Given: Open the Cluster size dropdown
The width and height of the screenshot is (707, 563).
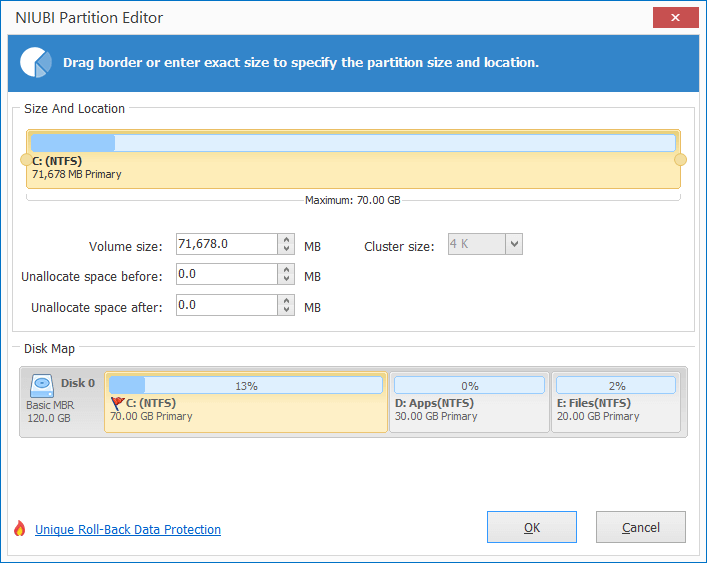Looking at the screenshot, I should pyautogui.click(x=514, y=244).
